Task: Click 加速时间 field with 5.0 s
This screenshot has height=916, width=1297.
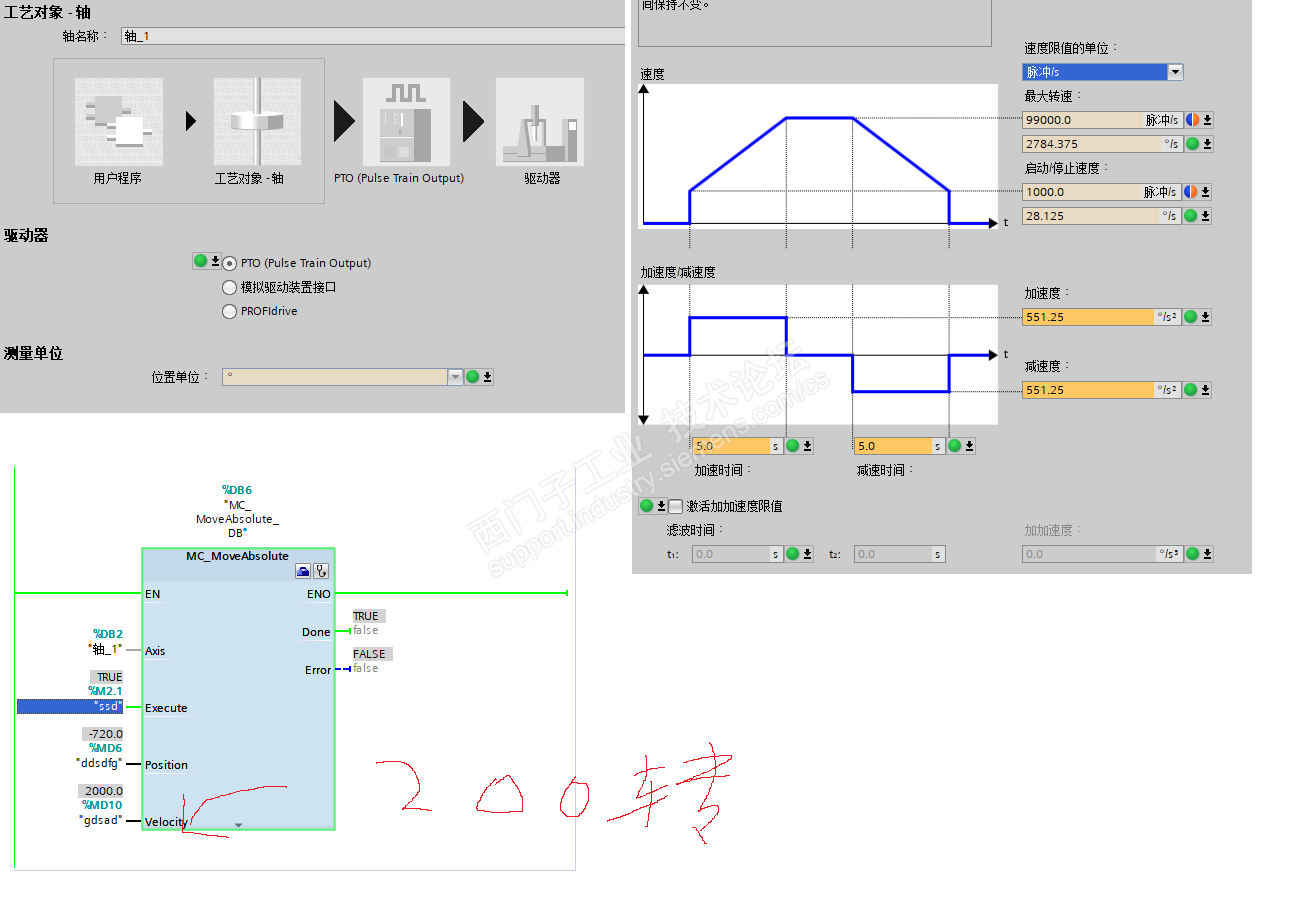Action: point(738,446)
